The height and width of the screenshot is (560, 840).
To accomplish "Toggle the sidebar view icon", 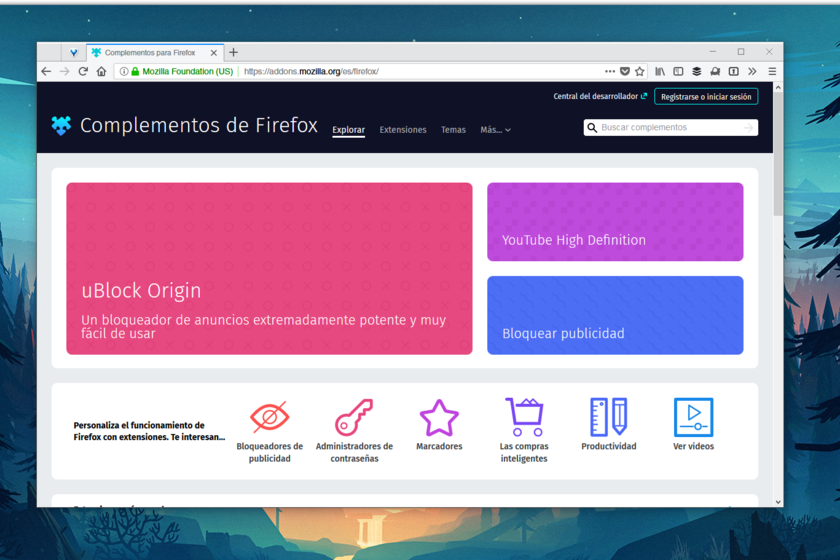I will click(678, 71).
